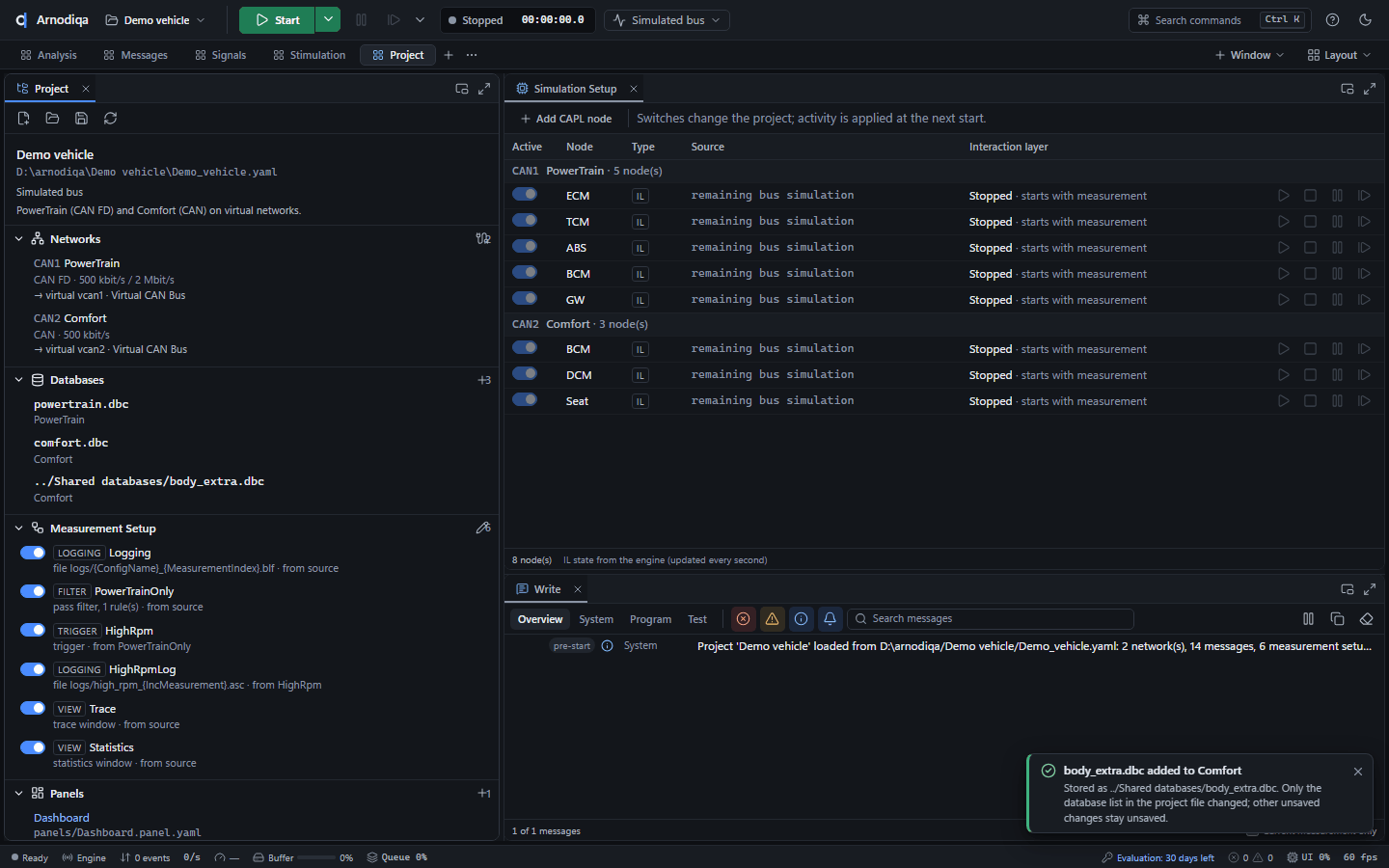Disable the ABS node active switch
This screenshot has height=868, width=1389.
click(525, 246)
